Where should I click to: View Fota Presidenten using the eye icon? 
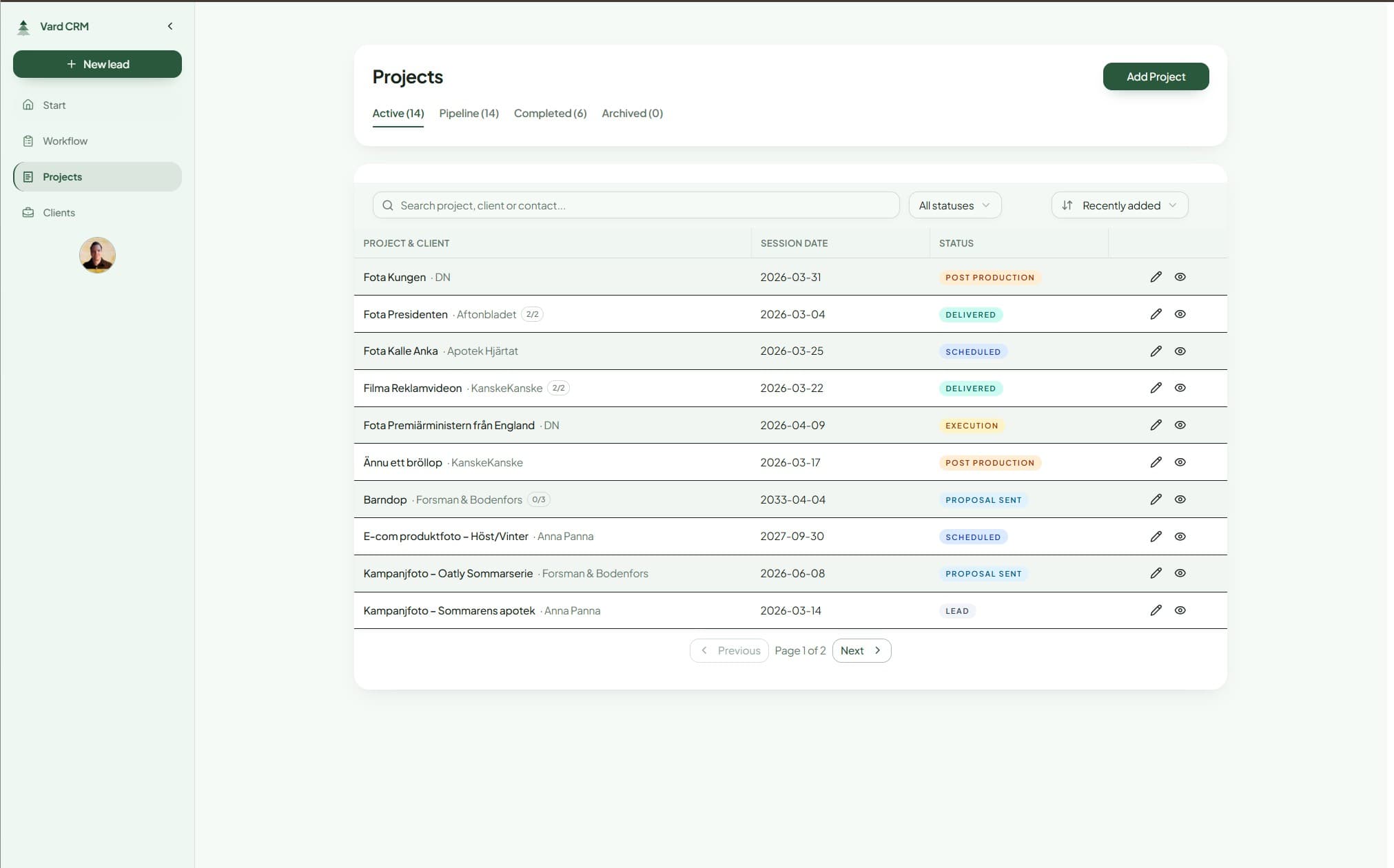[x=1180, y=313]
